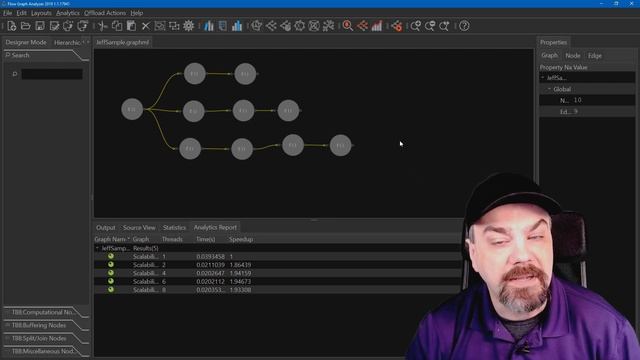640x360 pixels.
Task: Click the Open folder toolbar icon
Action: [x=26, y=26]
